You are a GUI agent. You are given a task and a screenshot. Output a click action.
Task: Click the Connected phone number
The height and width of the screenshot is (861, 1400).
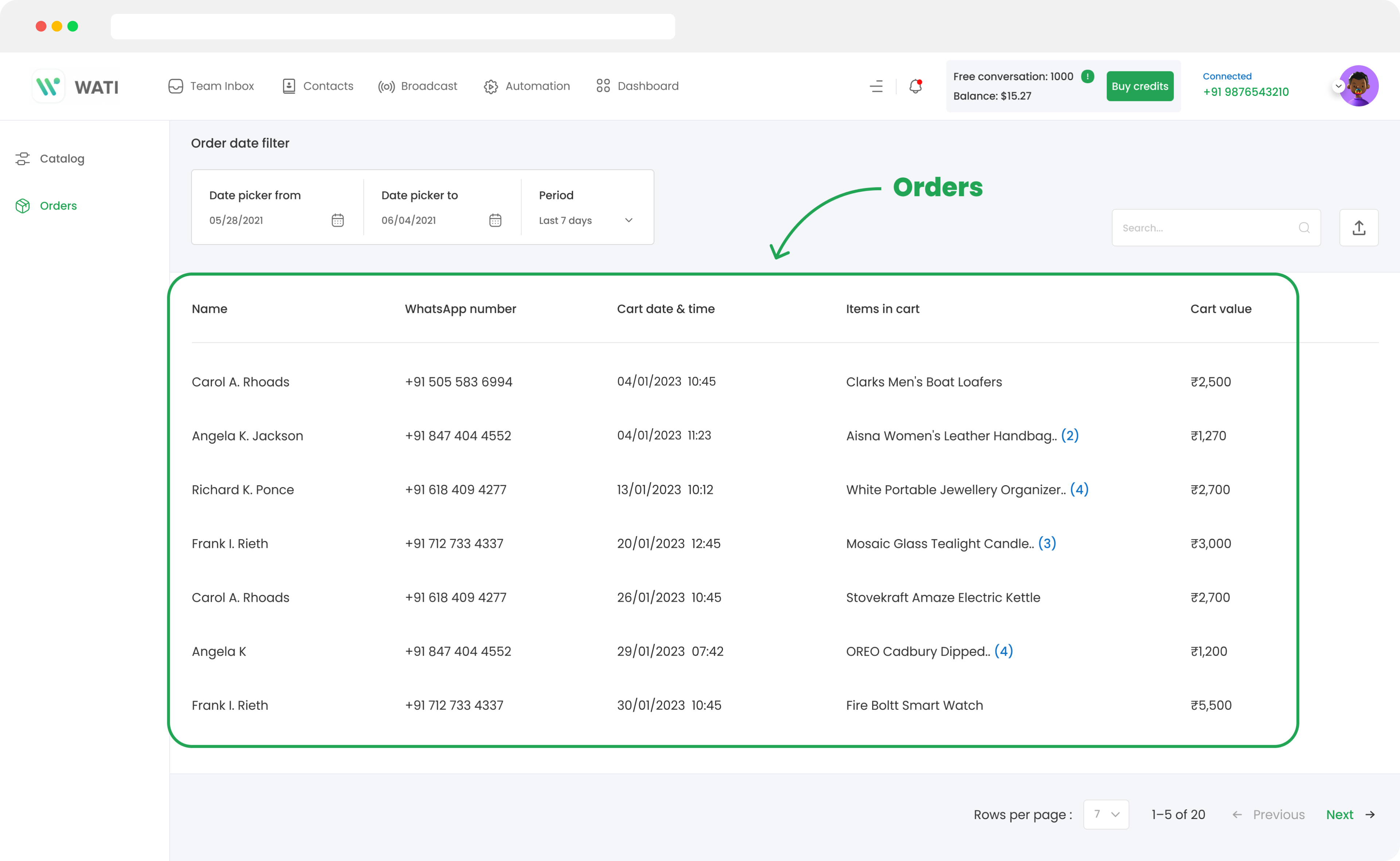1246,92
